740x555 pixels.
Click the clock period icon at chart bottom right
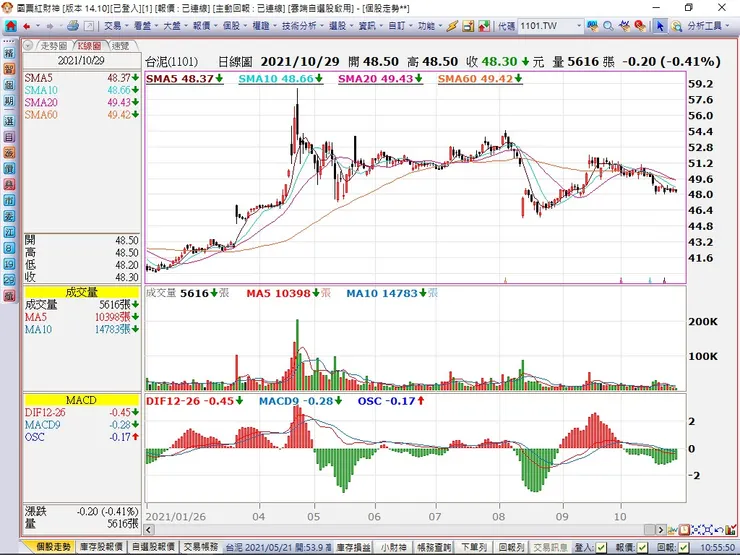(684, 530)
